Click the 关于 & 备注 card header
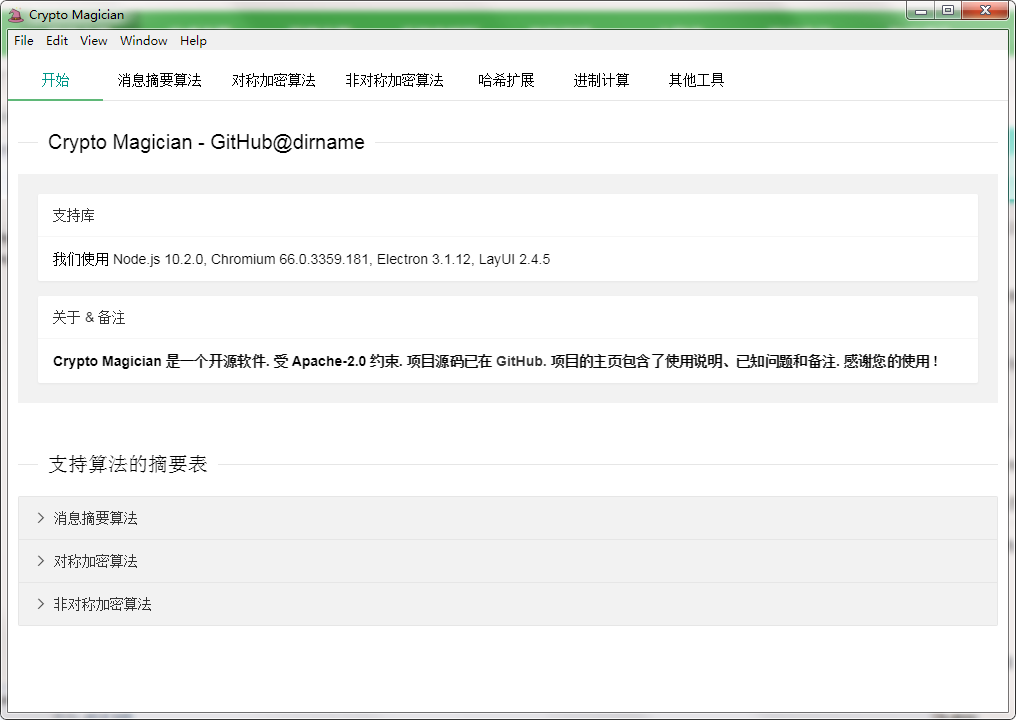1016x720 pixels. pos(507,318)
